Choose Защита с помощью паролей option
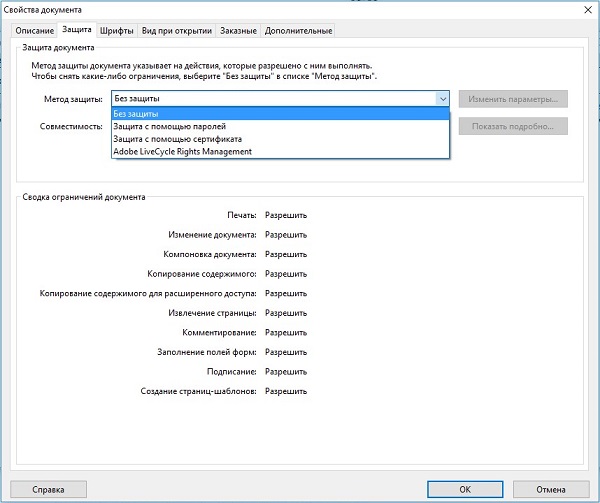The width and height of the screenshot is (600, 503). pyautogui.click(x=280, y=126)
